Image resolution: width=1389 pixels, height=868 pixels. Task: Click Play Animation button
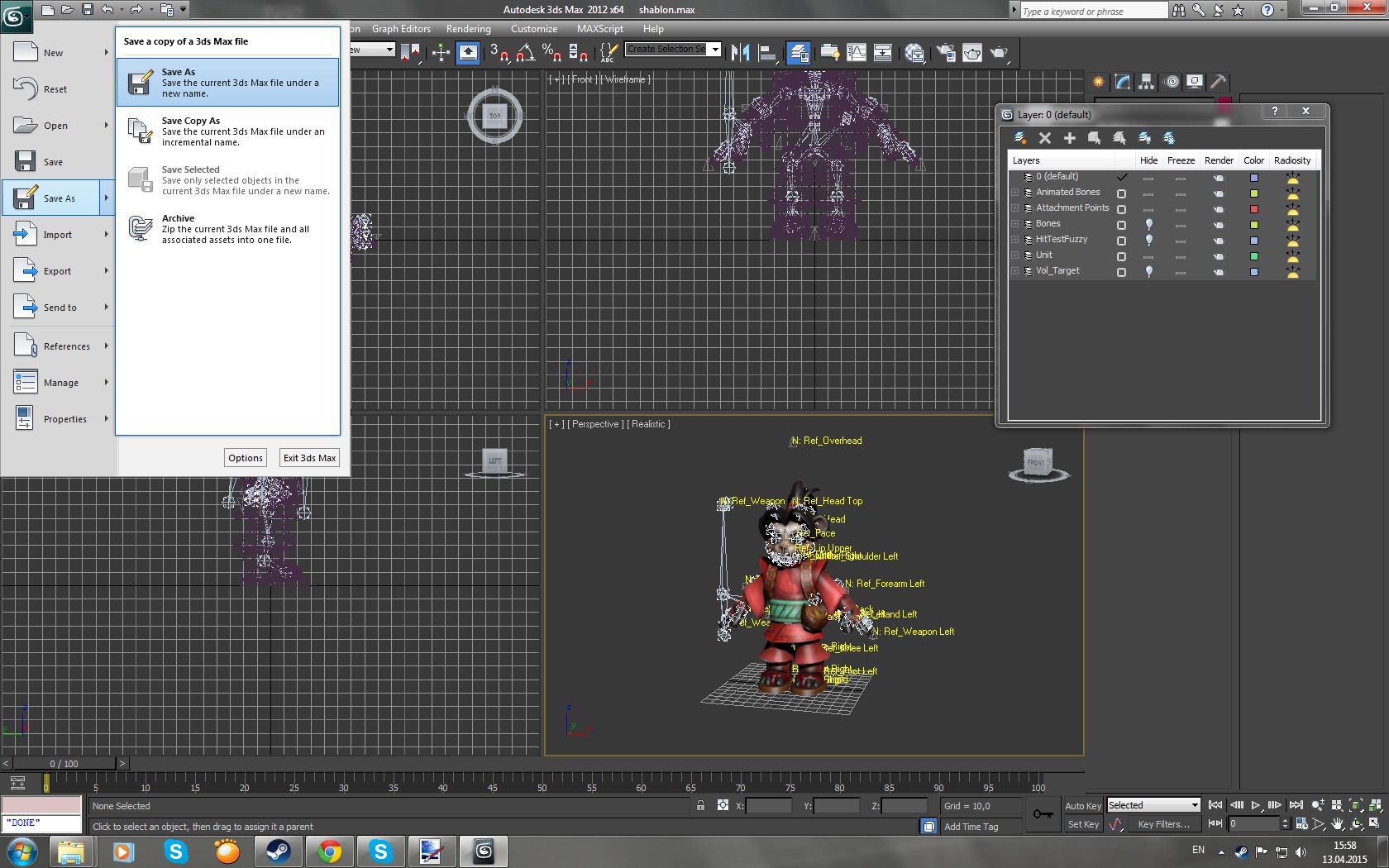(1256, 805)
